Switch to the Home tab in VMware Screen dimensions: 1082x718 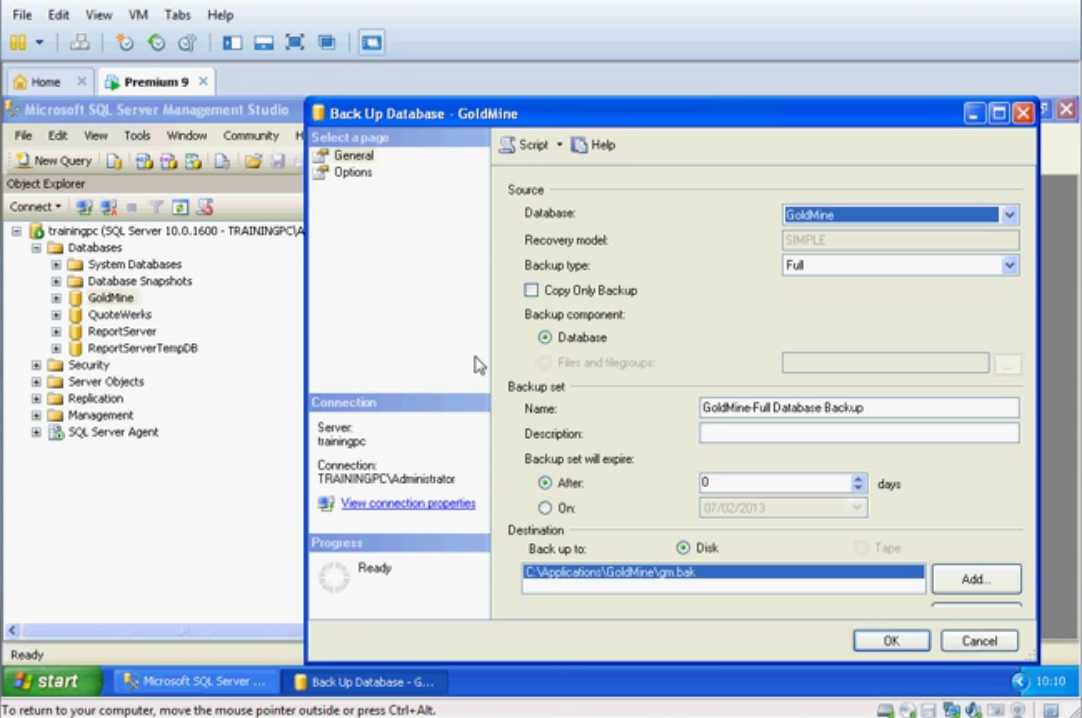(x=46, y=82)
